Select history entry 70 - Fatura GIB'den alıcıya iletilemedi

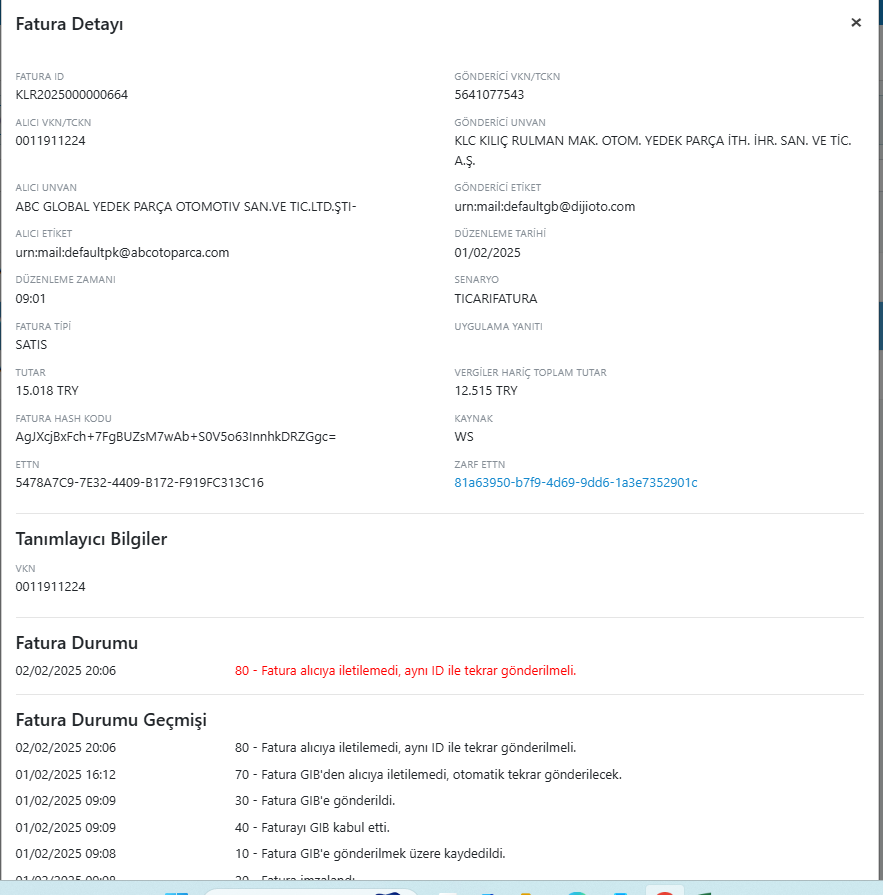click(x=428, y=775)
